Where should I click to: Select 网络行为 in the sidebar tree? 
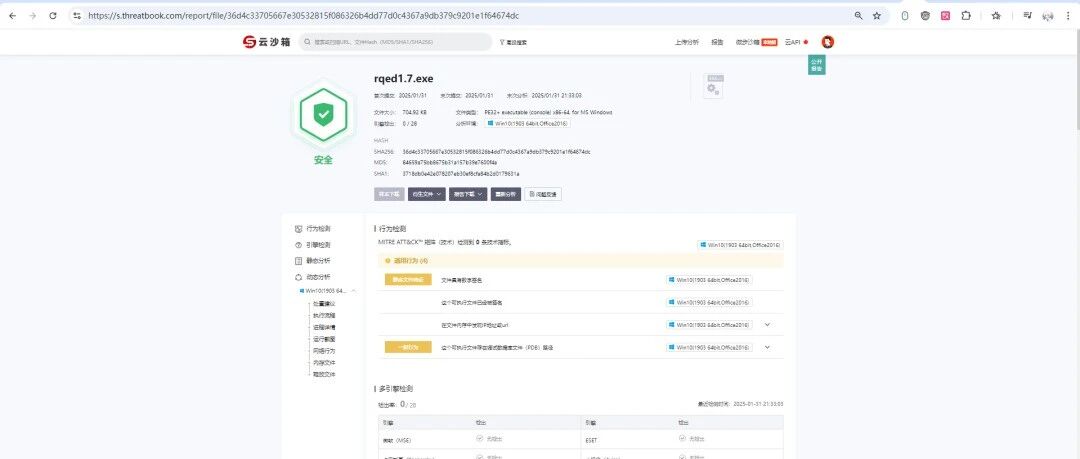click(x=324, y=351)
